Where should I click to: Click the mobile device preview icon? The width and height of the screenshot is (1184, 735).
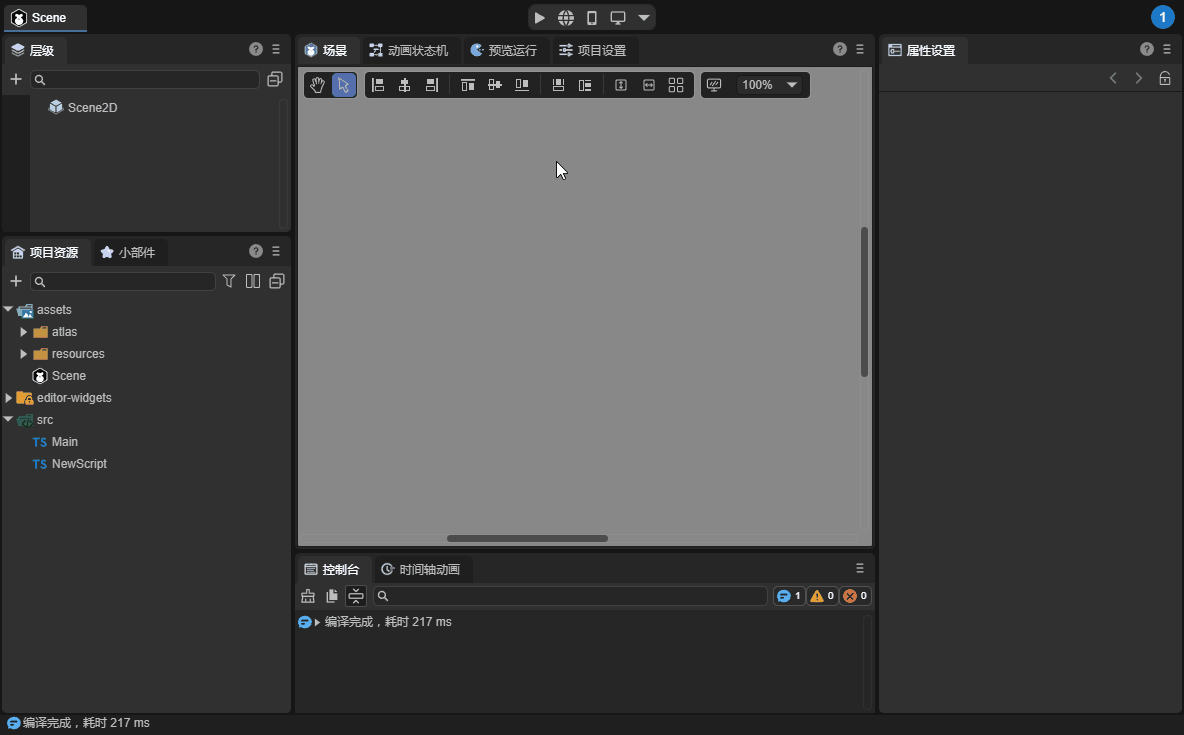tap(592, 18)
